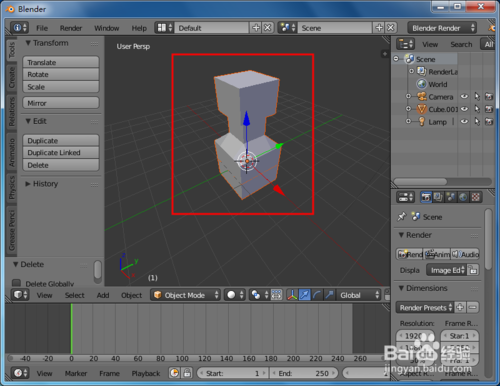Click the pin icon beside Scene in Properties
Viewport: 500px width, 386px height.
click(402, 217)
